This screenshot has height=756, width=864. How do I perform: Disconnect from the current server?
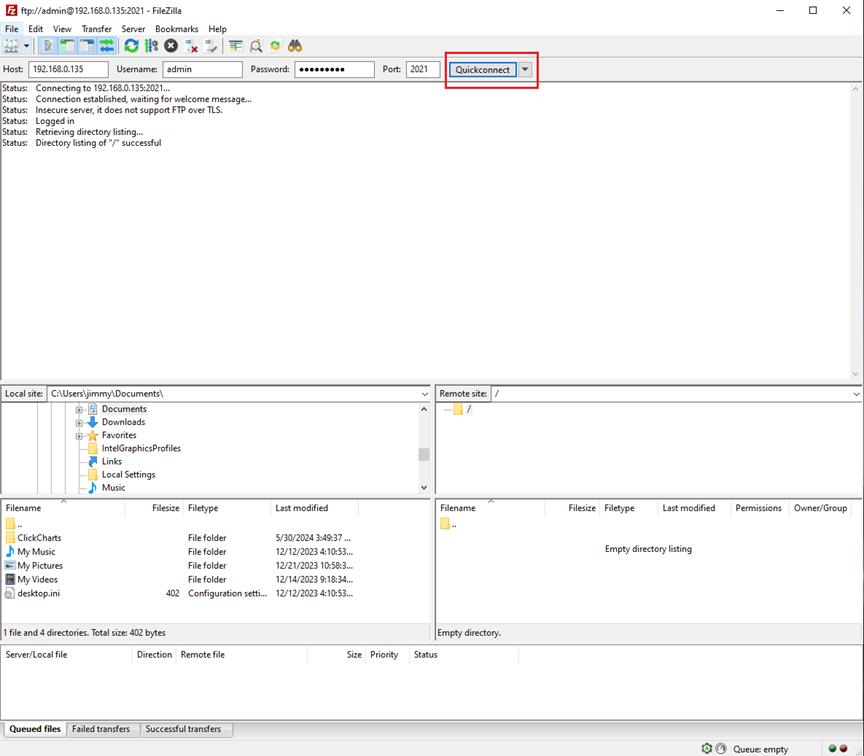click(x=191, y=46)
